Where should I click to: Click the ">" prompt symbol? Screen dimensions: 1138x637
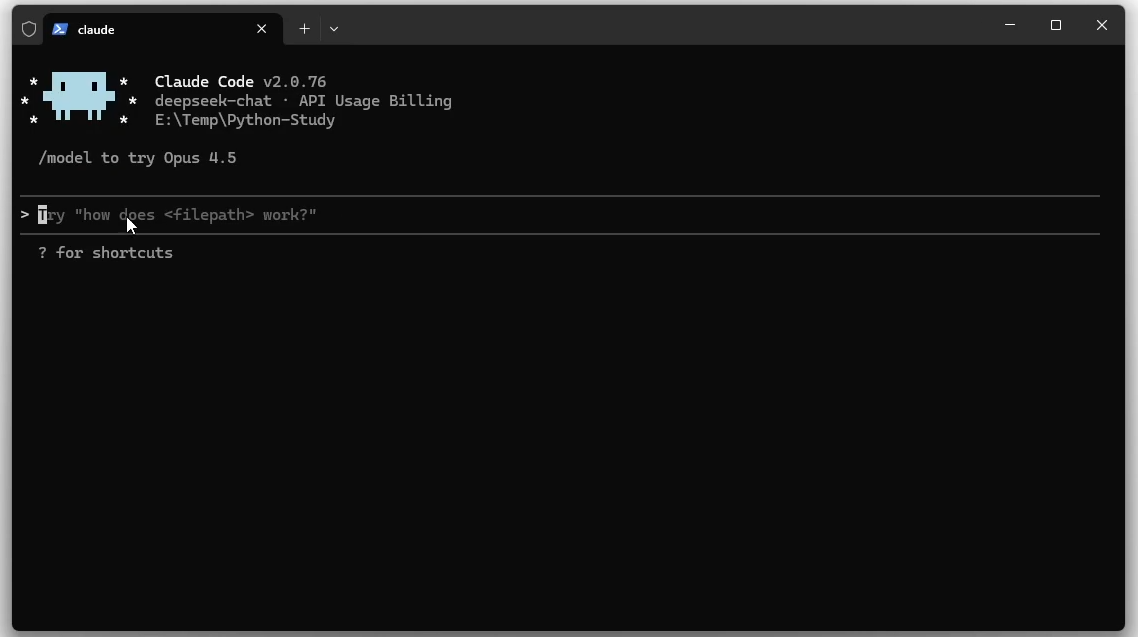pyautogui.click(x=25, y=215)
